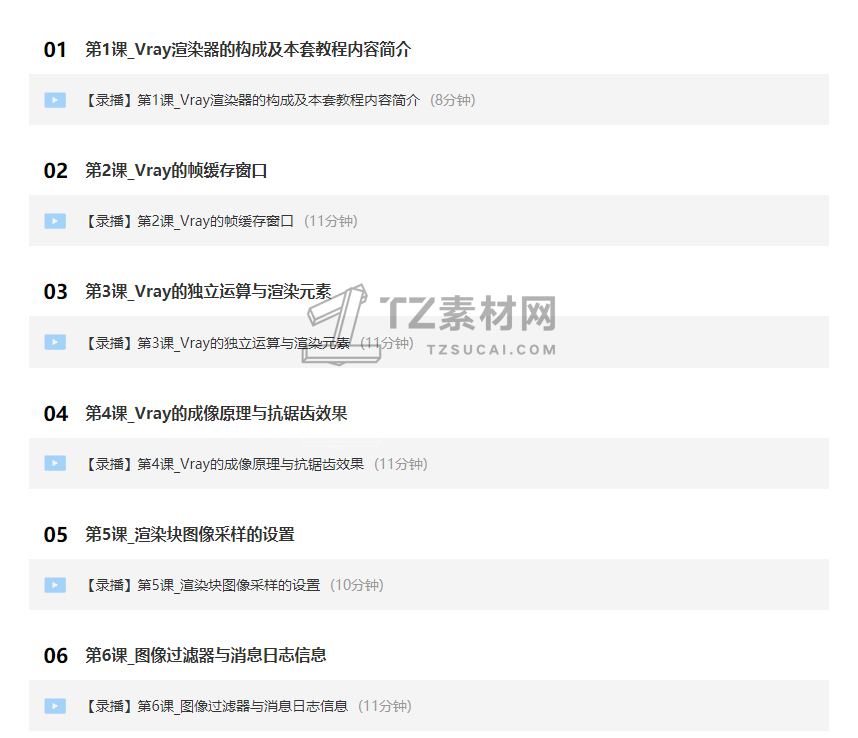Select chapter heading 第4课_Vray的成像原理与抗锯齿效果

pyautogui.click(x=216, y=413)
